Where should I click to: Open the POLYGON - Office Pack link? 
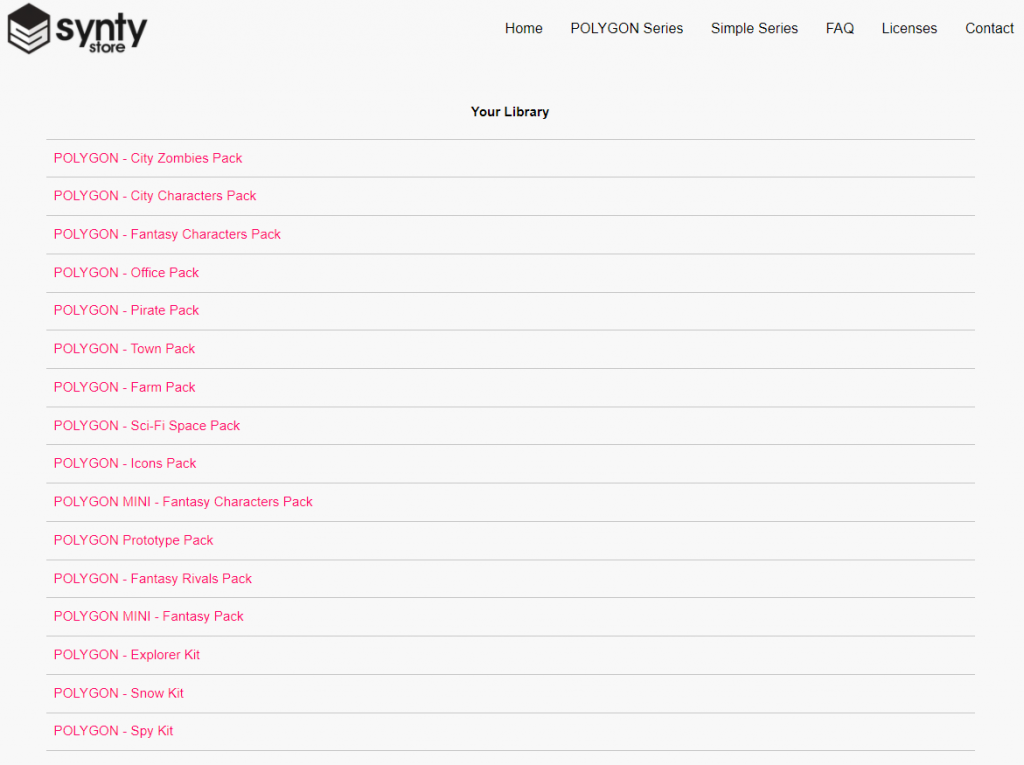coord(126,272)
